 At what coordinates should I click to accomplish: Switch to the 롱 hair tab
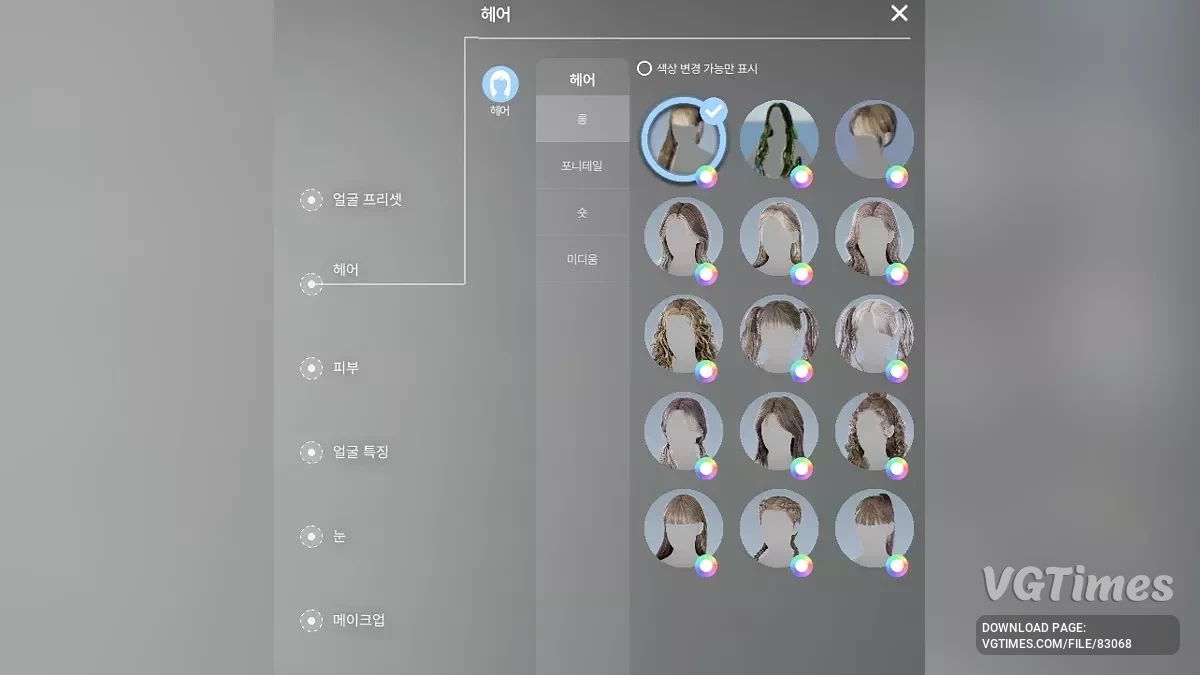pos(582,119)
